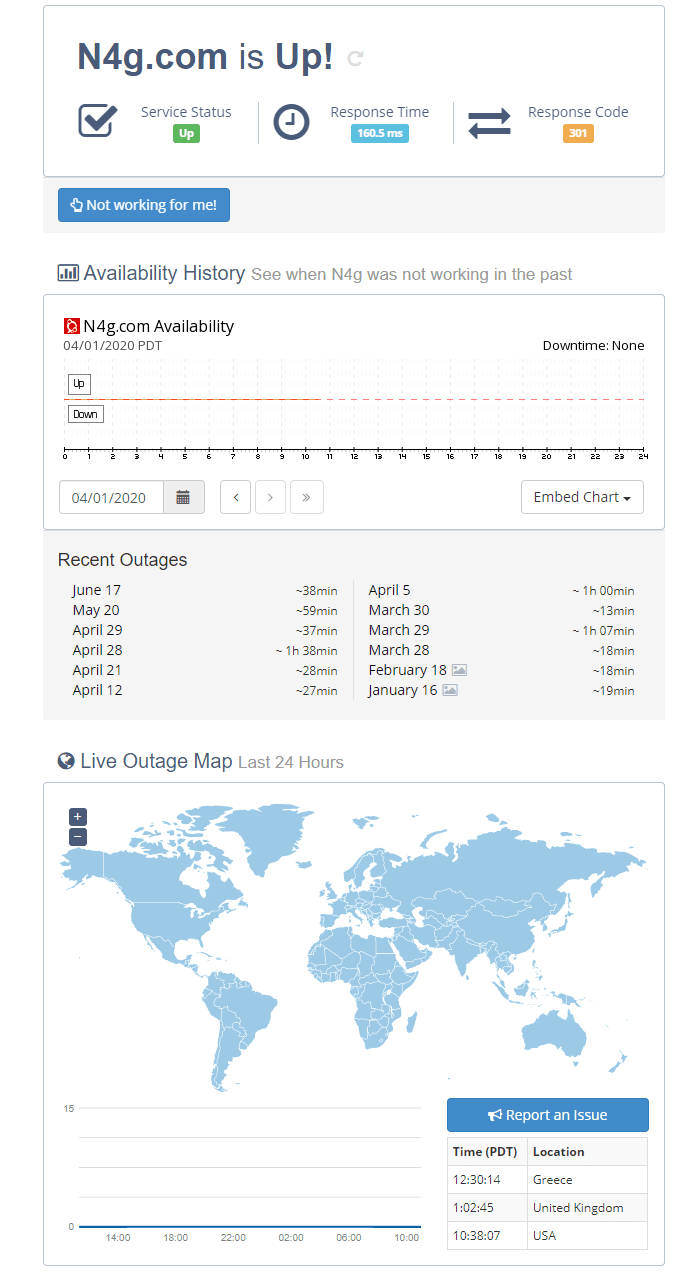Go to next day in availability chart
The image size is (681, 1286).
tap(271, 497)
